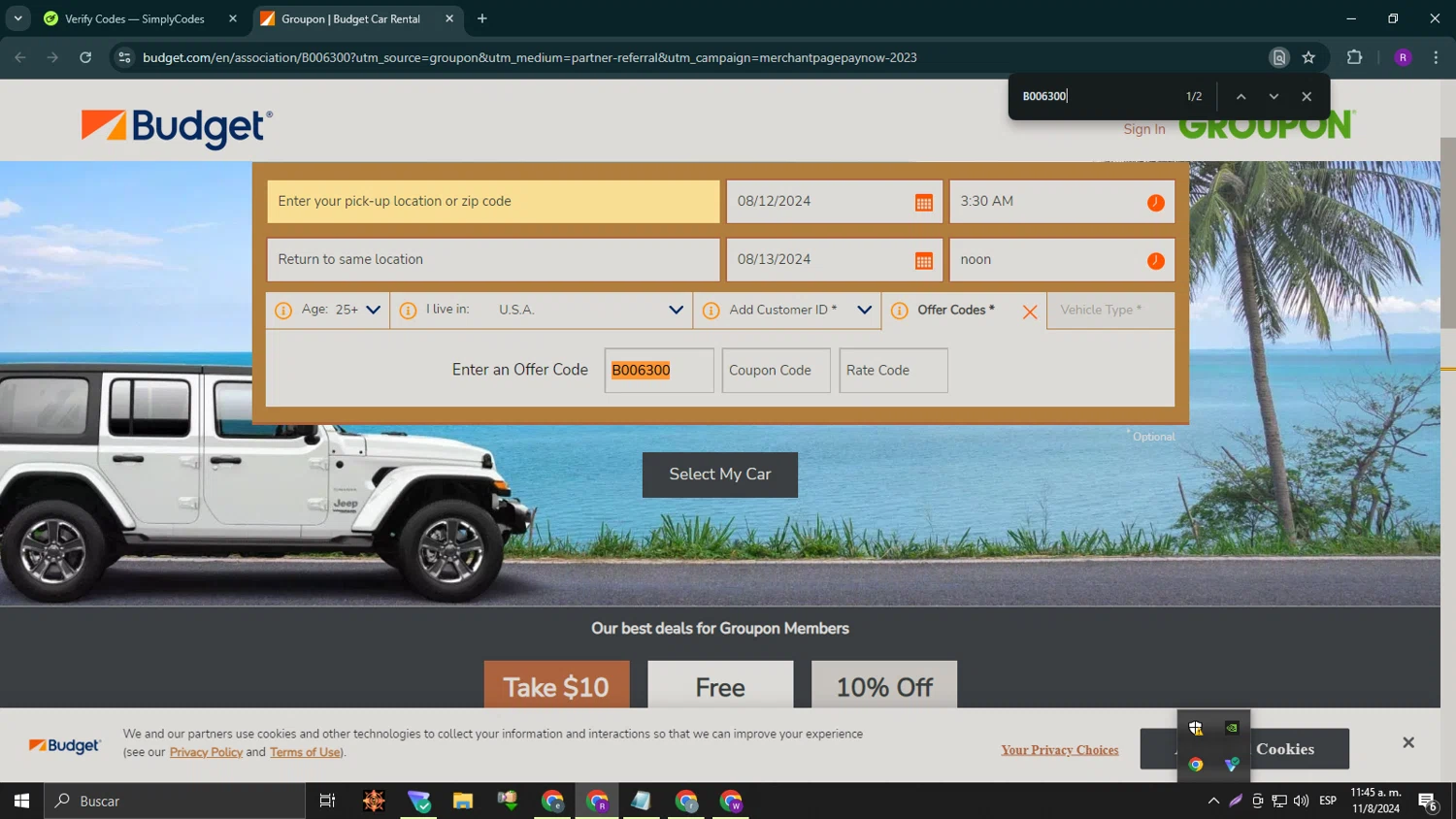Click the pick-up time clock icon

pos(1155,202)
